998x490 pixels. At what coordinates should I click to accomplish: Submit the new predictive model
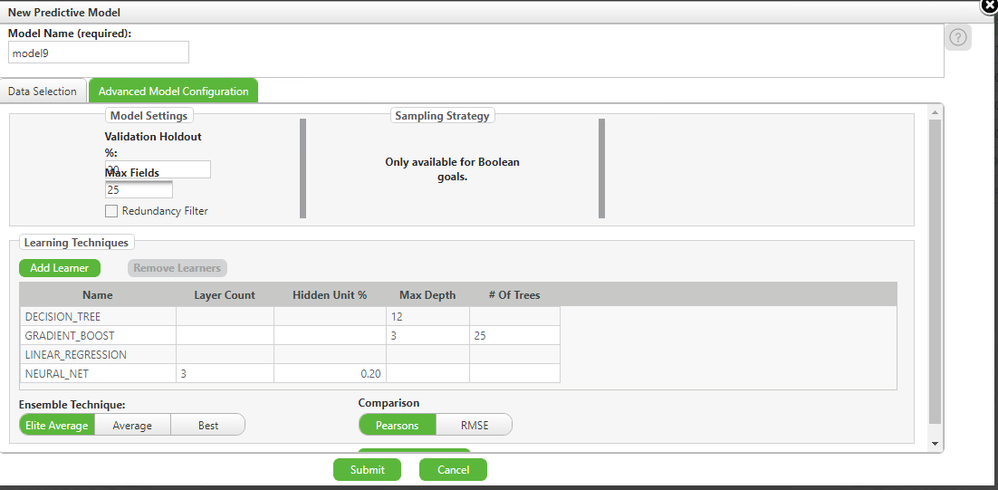coord(367,470)
